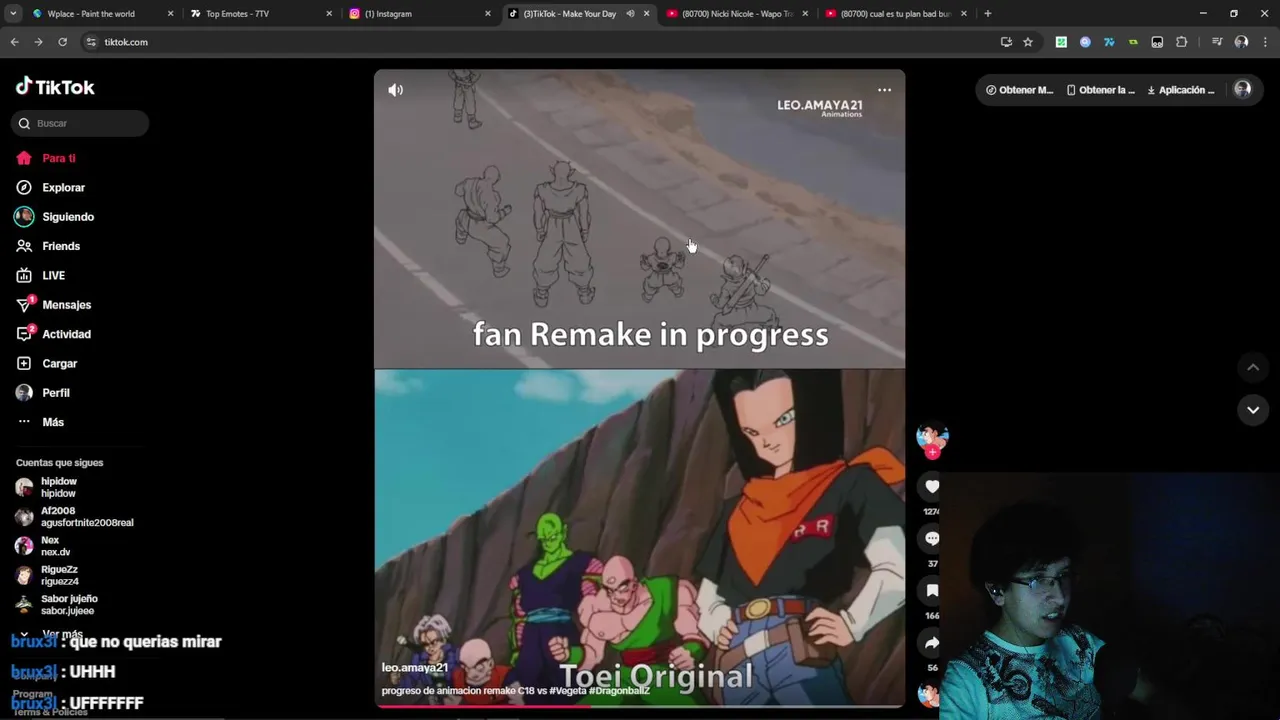The width and height of the screenshot is (1280, 720).
Task: Reload the page
Action: pos(62,42)
